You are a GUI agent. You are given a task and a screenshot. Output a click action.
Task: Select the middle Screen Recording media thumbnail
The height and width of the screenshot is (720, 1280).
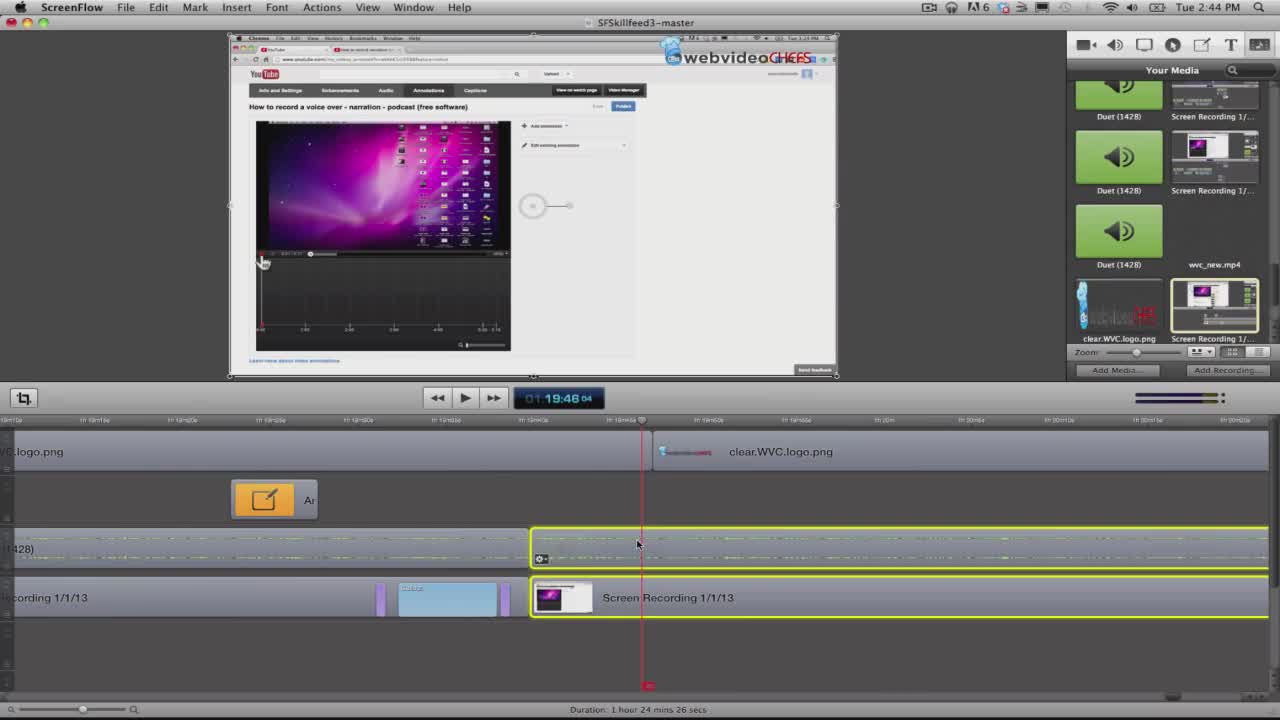pos(1214,157)
